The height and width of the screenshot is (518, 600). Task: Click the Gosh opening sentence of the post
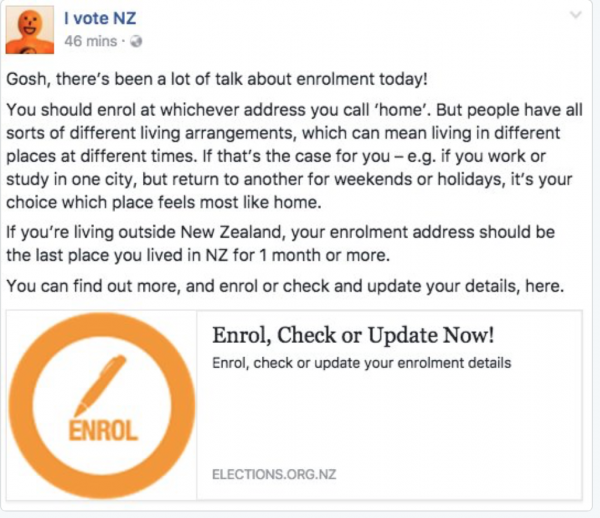(x=189, y=78)
